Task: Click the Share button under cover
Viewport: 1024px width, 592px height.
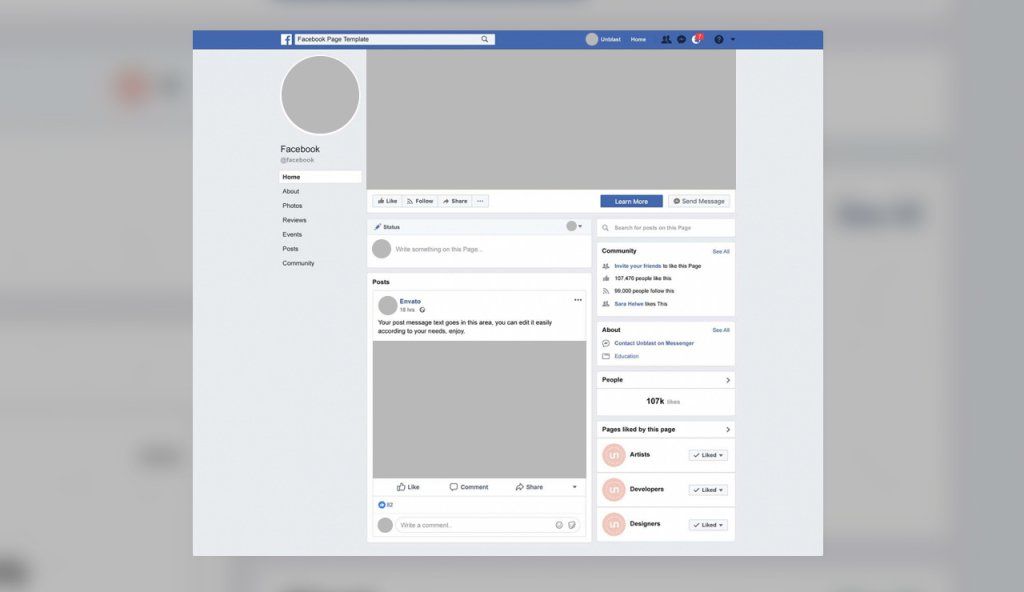Action: pyautogui.click(x=455, y=201)
